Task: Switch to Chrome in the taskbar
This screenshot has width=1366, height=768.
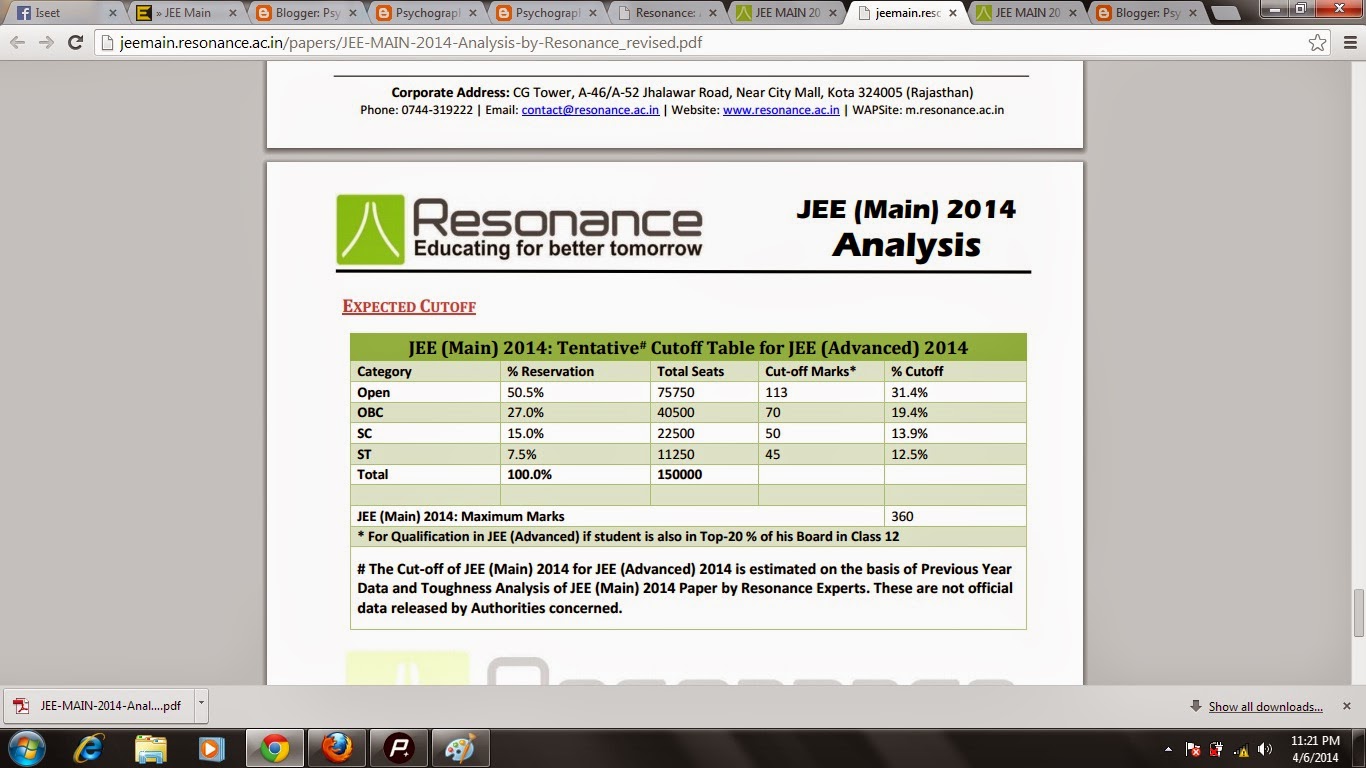Action: point(274,747)
